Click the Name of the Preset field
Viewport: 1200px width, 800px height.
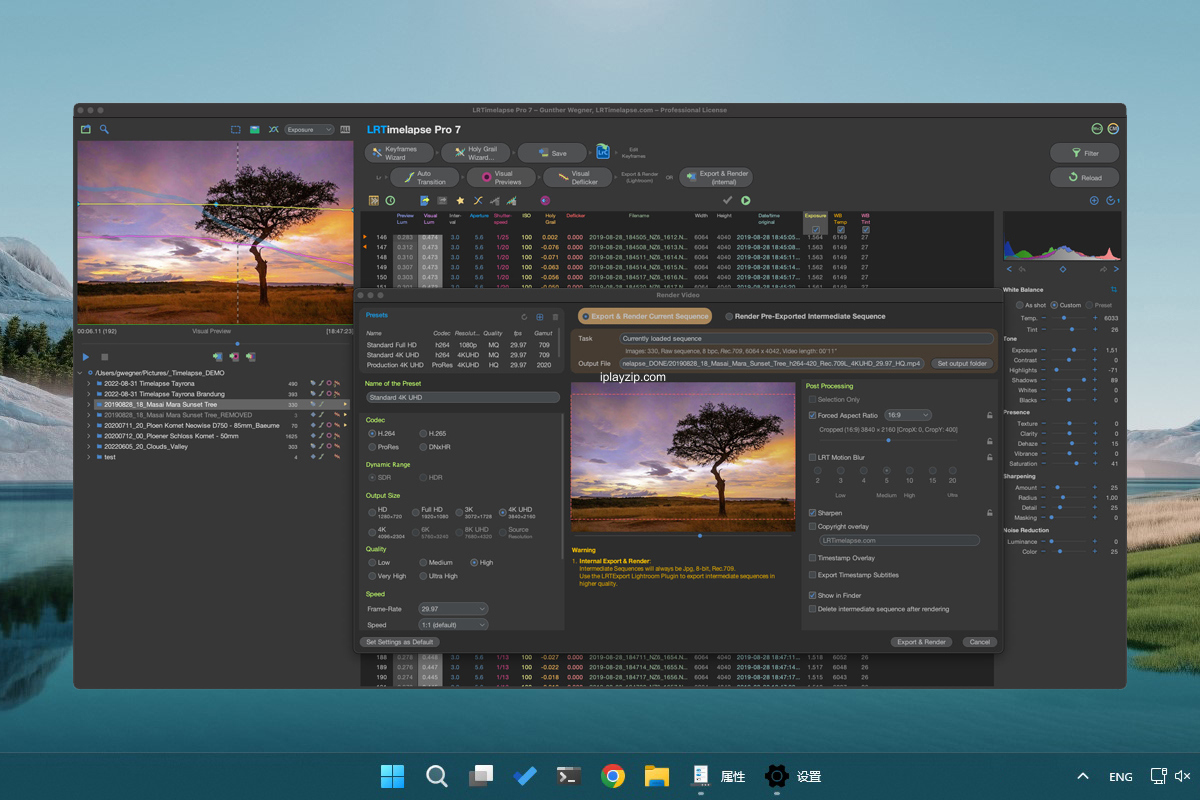[x=462, y=398]
